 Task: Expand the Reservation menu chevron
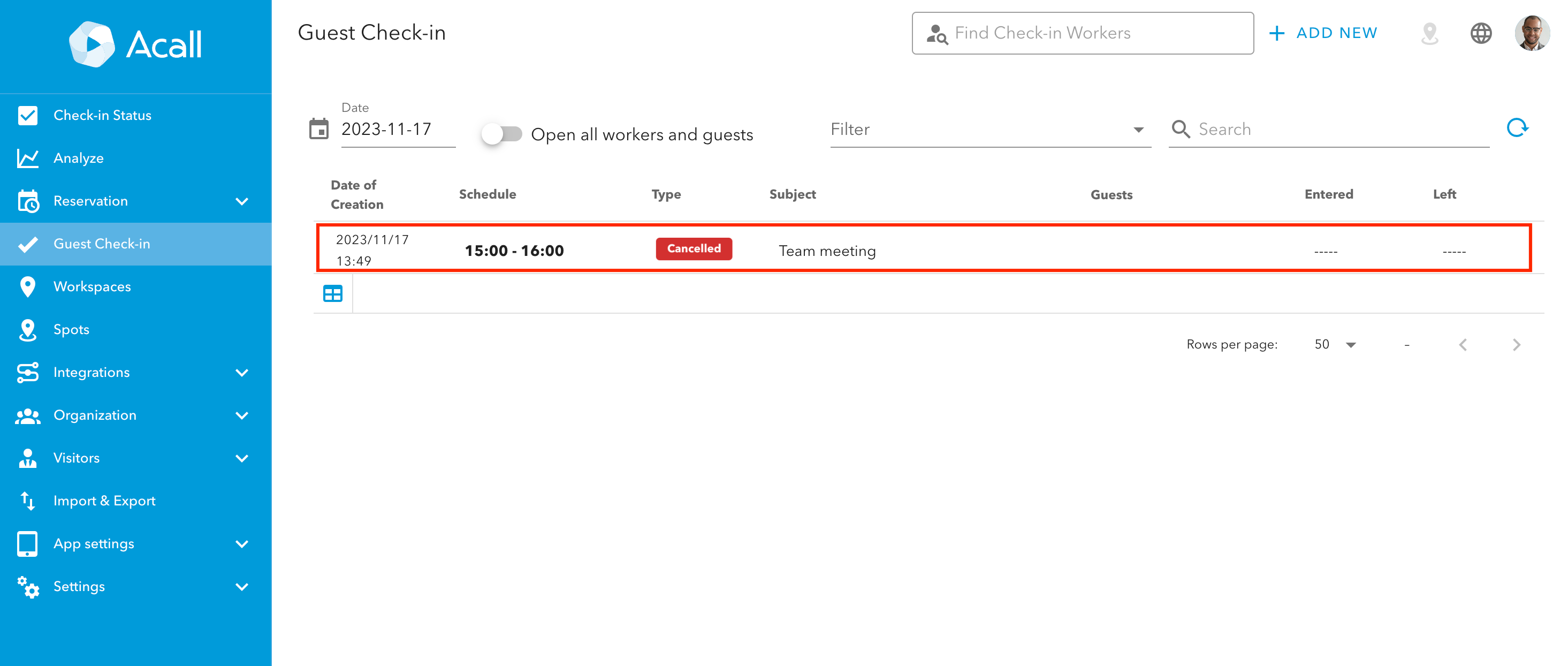[242, 201]
